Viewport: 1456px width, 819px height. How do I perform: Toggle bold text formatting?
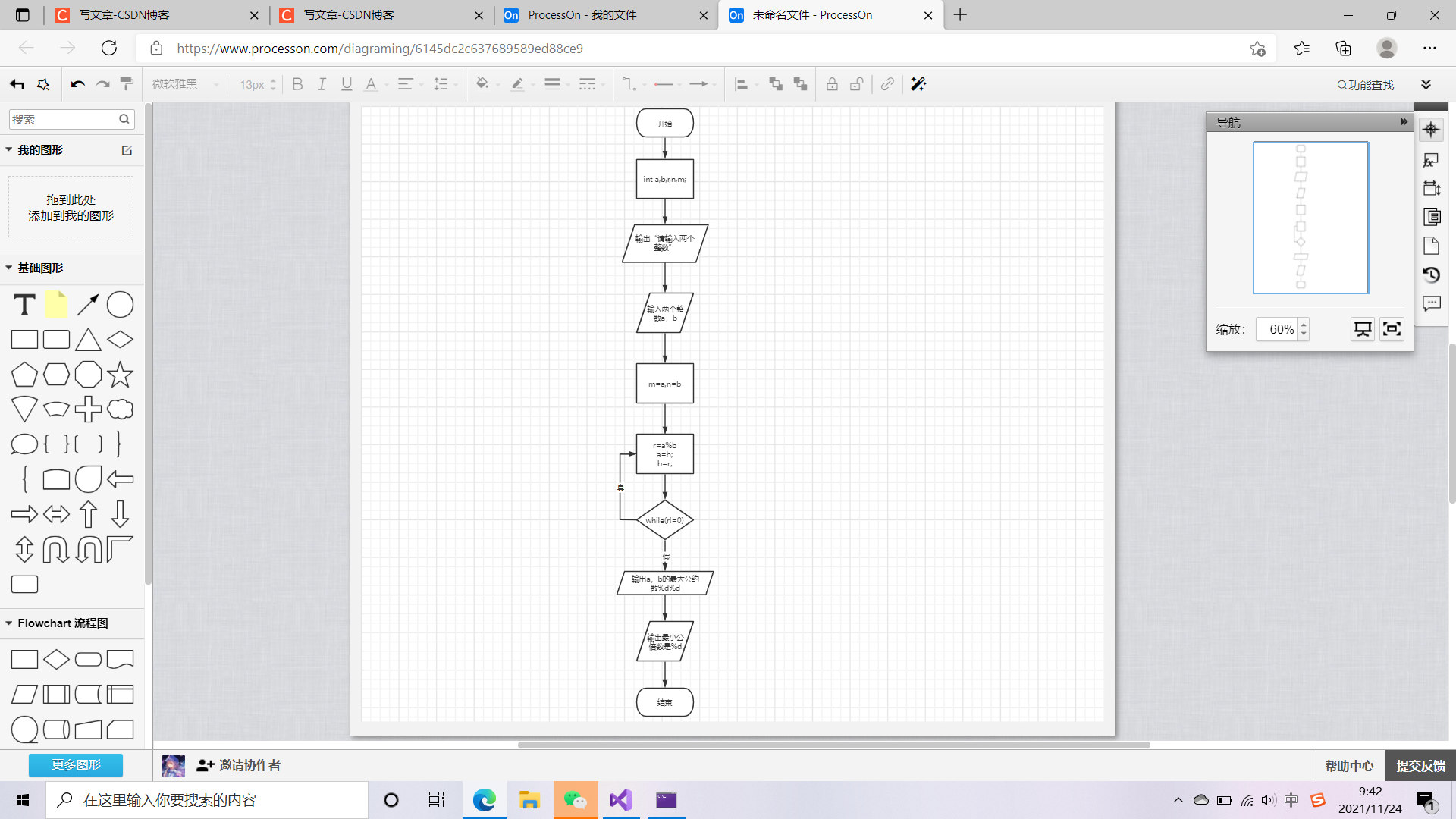tap(297, 84)
